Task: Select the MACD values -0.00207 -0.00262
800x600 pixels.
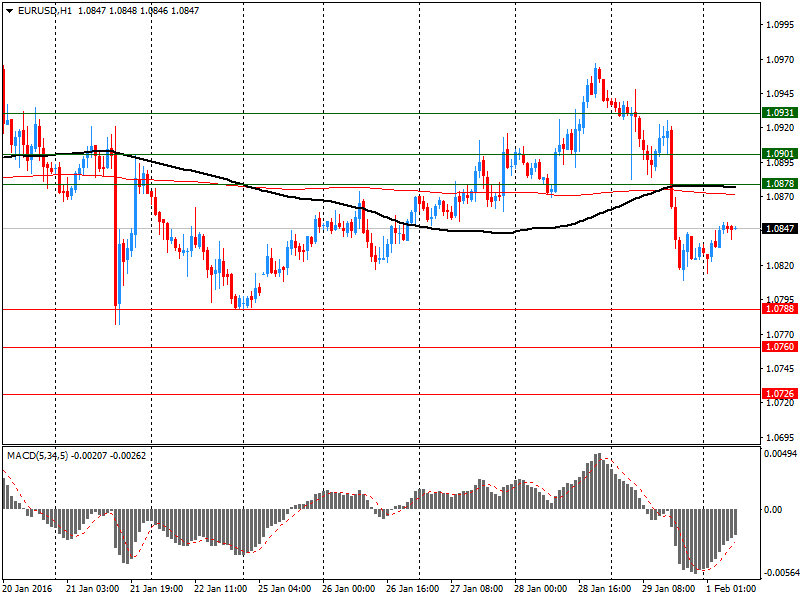Action: click(x=109, y=456)
